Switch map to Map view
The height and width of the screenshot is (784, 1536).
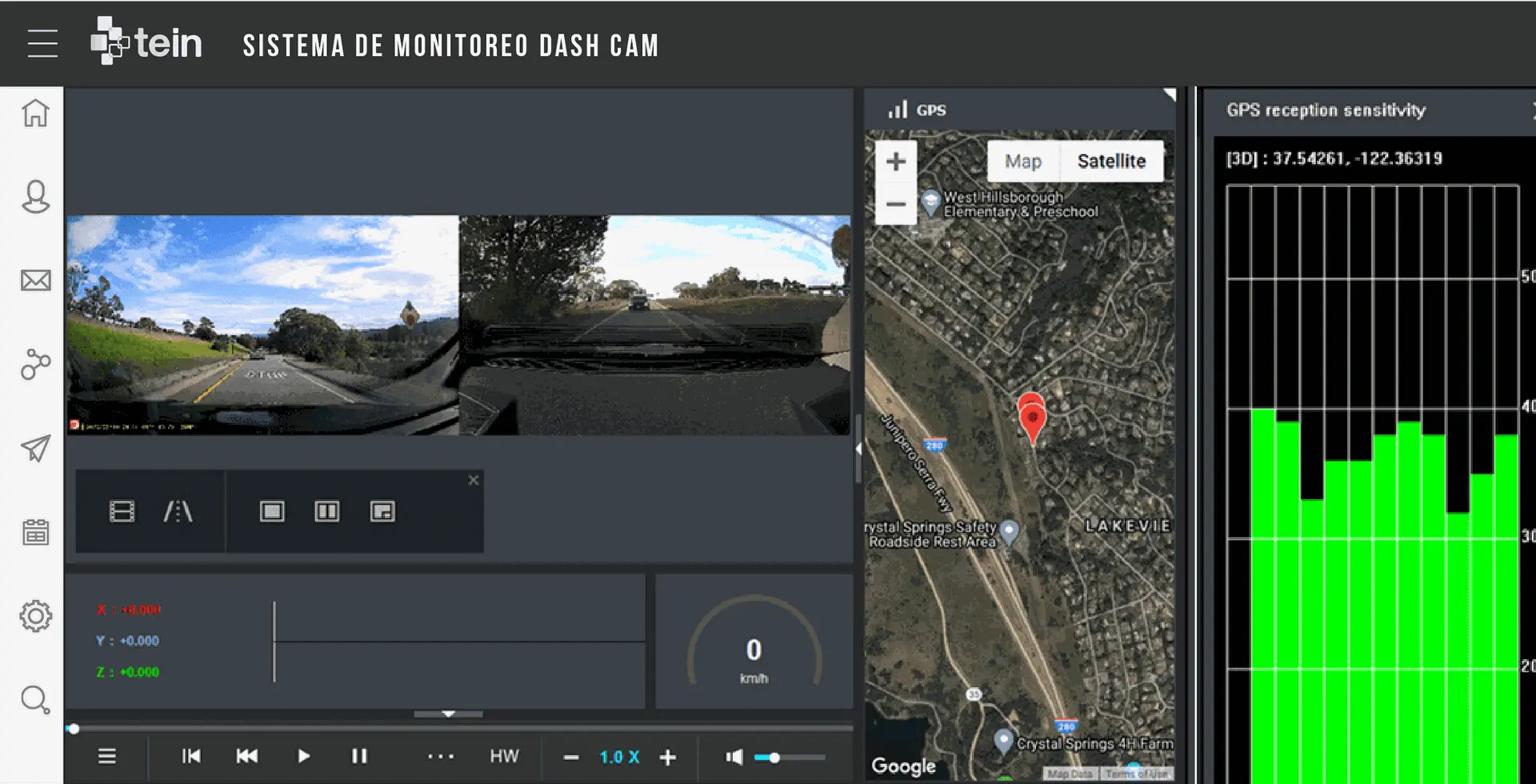tap(1022, 161)
